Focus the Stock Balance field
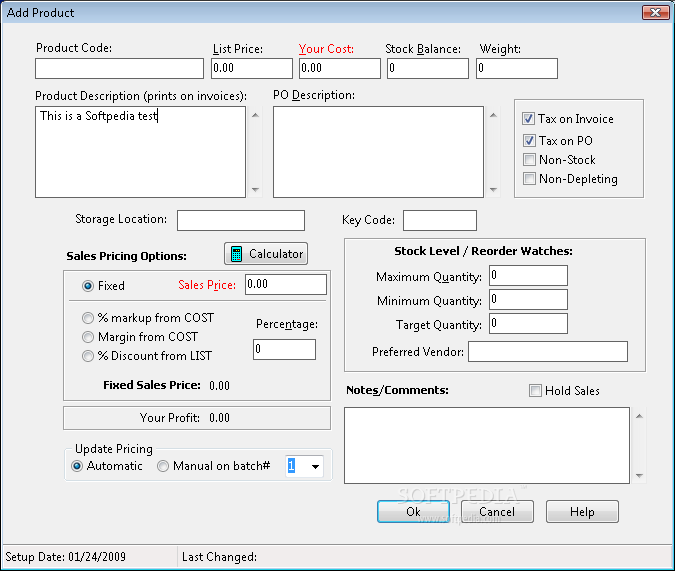The width and height of the screenshot is (675, 571). coord(428,68)
